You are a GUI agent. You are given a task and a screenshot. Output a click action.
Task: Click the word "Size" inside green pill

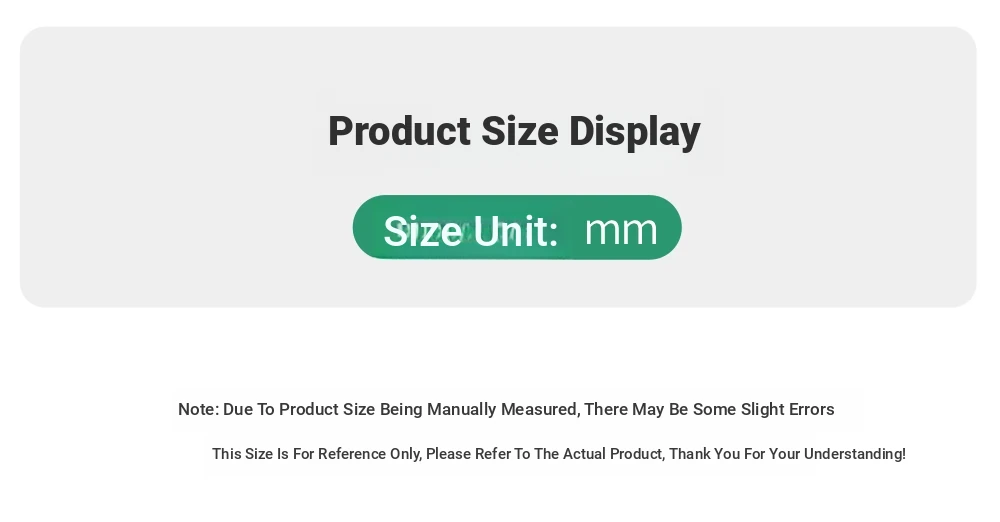[x=423, y=231]
